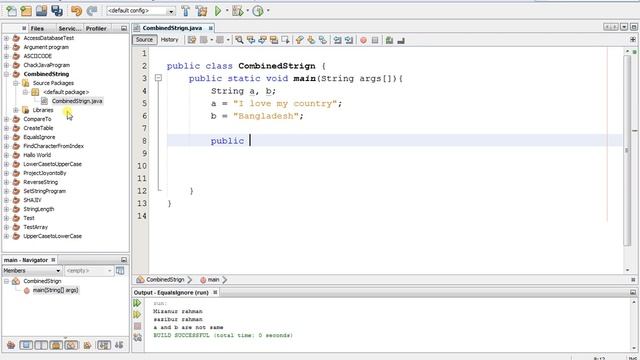The width and height of the screenshot is (640, 360).
Task: Click the Previous Bookmark icon
Action: [x=300, y=40]
